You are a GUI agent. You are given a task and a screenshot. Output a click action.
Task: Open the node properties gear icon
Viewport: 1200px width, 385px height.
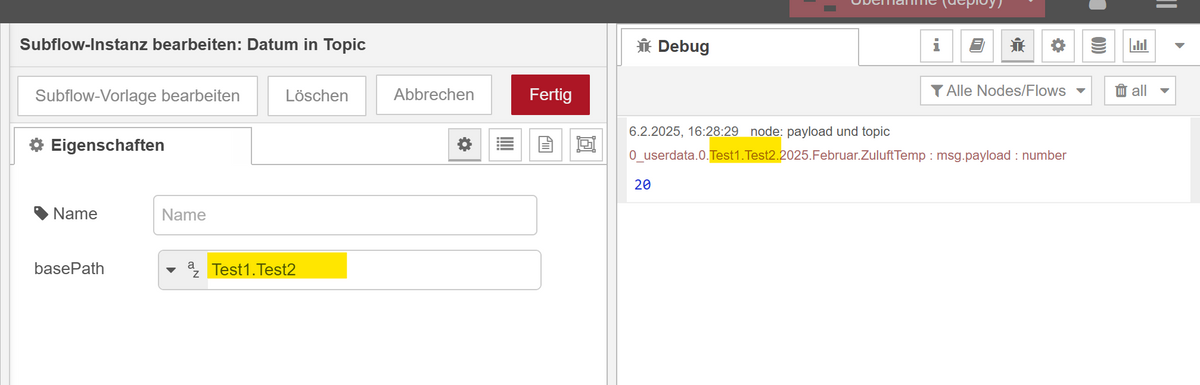pos(464,145)
